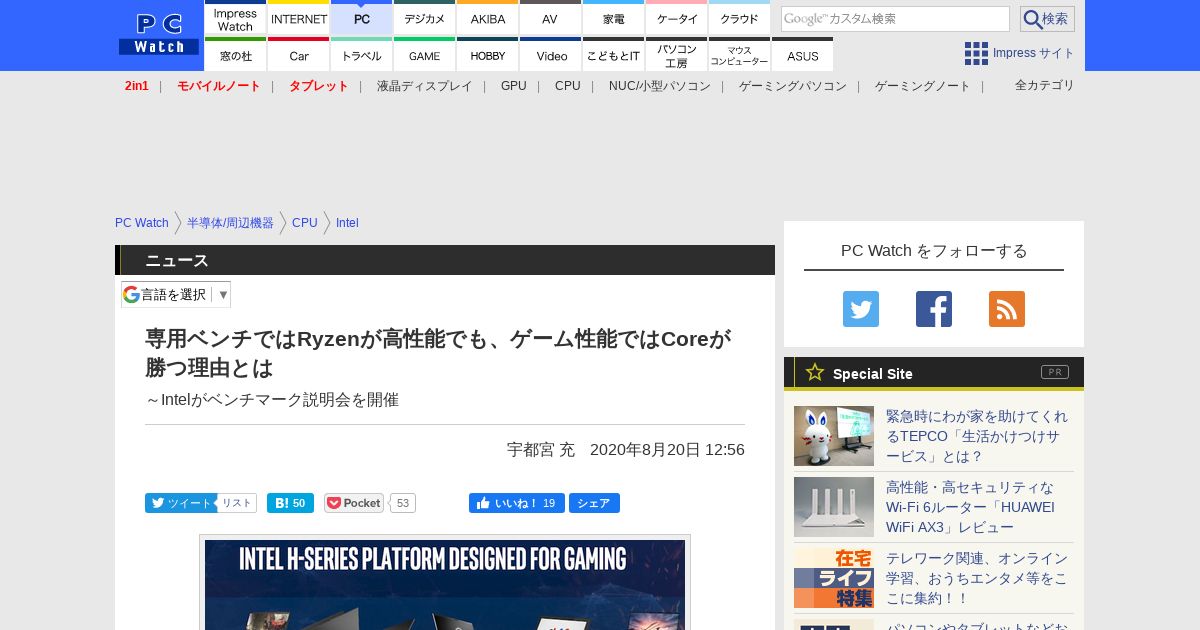Open the Video tab
This screenshot has width=1200, height=630.
[551, 55]
